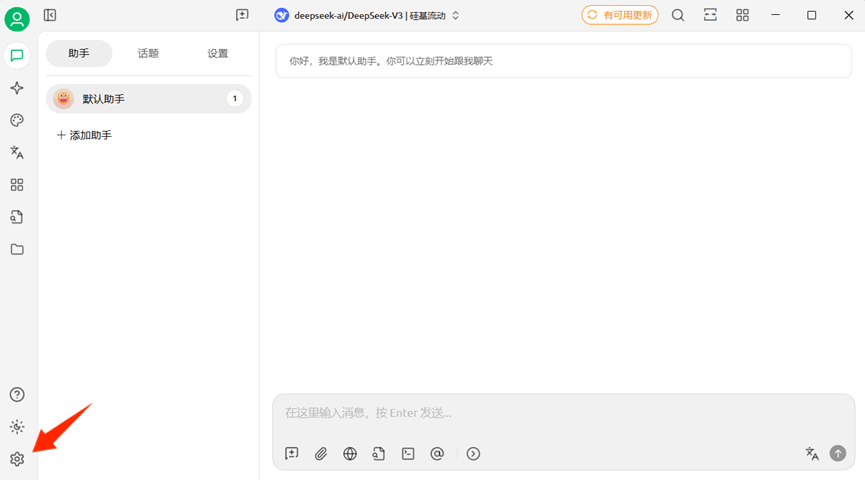Click the 有可用更新 update button
This screenshot has height=480, width=865.
click(x=620, y=15)
